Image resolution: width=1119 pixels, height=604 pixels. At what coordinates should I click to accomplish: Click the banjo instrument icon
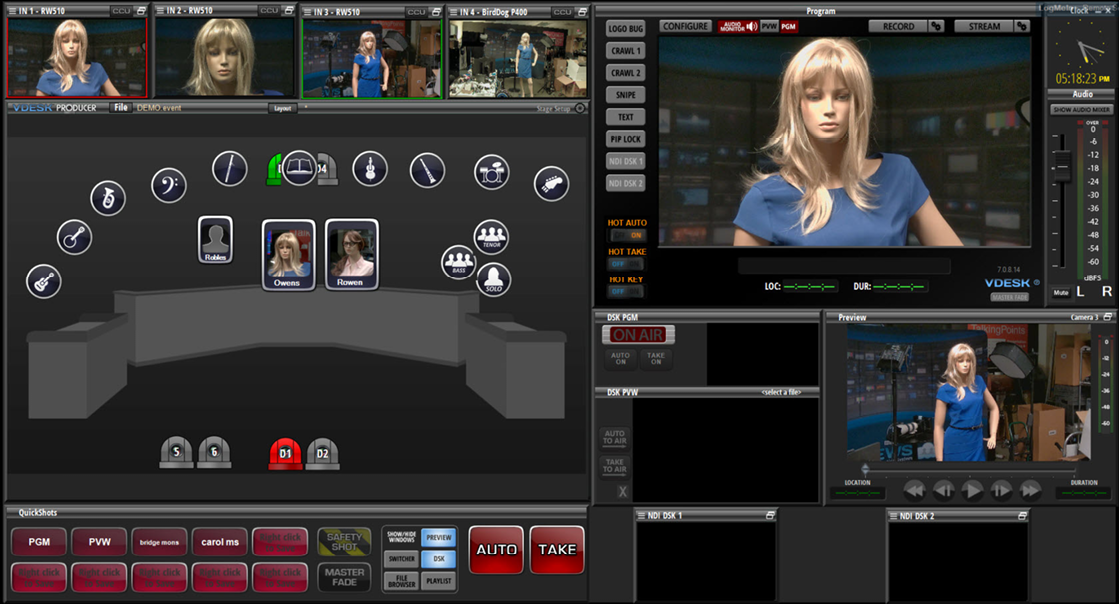(74, 237)
